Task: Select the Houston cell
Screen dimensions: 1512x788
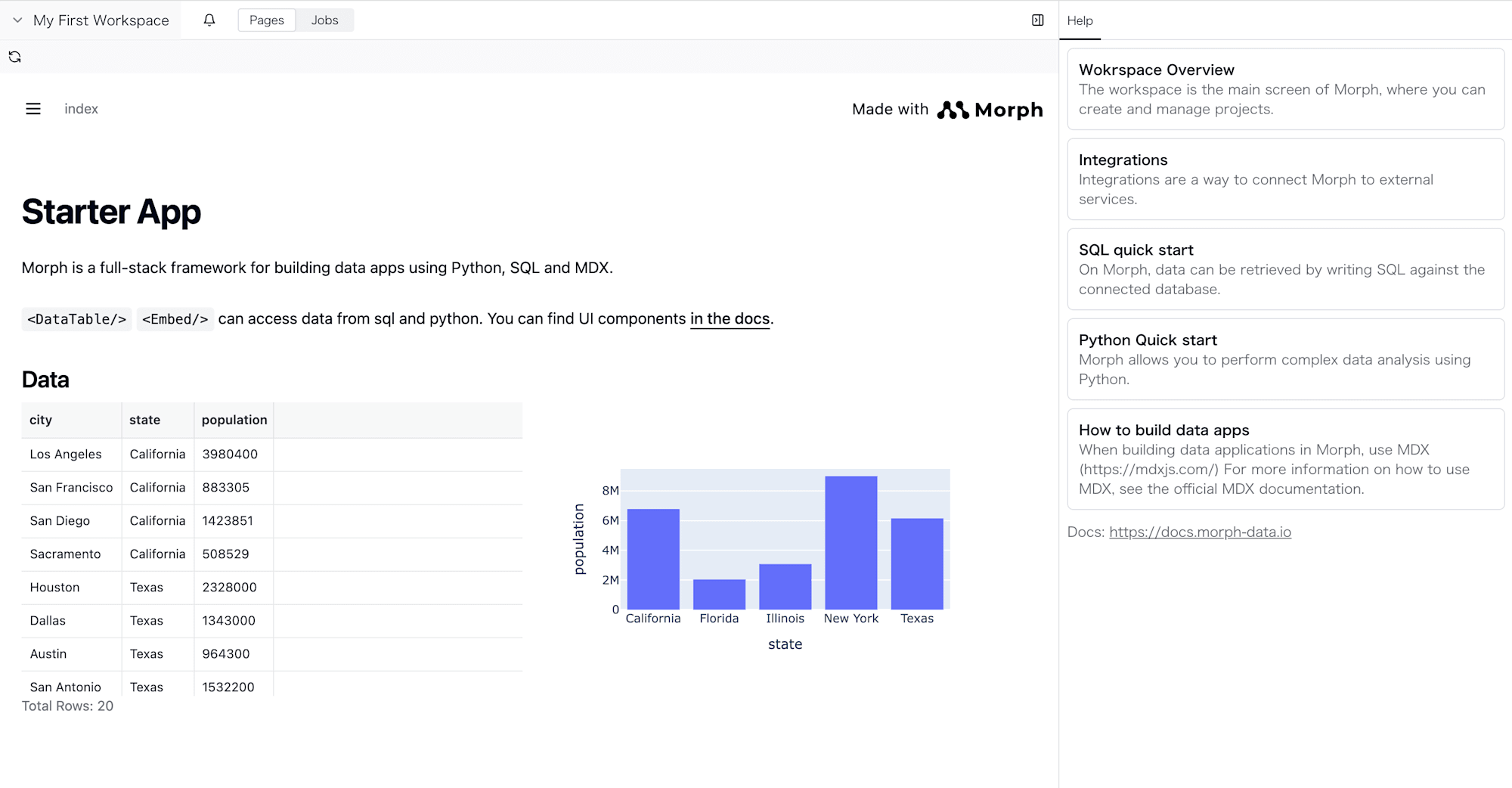Action: click(72, 588)
